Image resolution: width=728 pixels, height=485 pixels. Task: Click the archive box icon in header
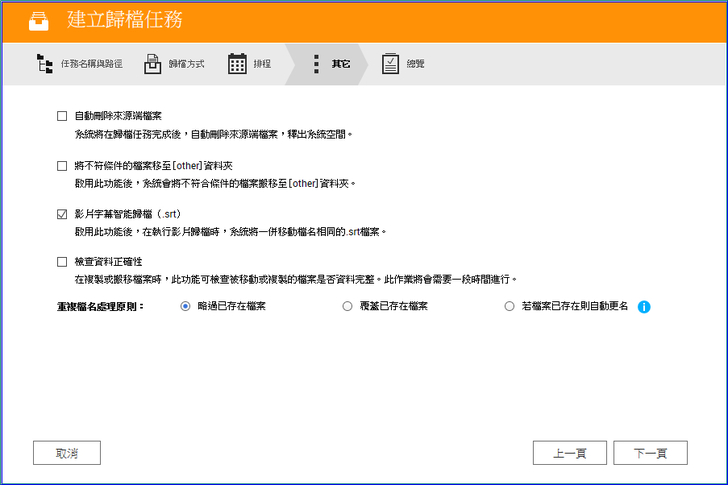coord(38,21)
